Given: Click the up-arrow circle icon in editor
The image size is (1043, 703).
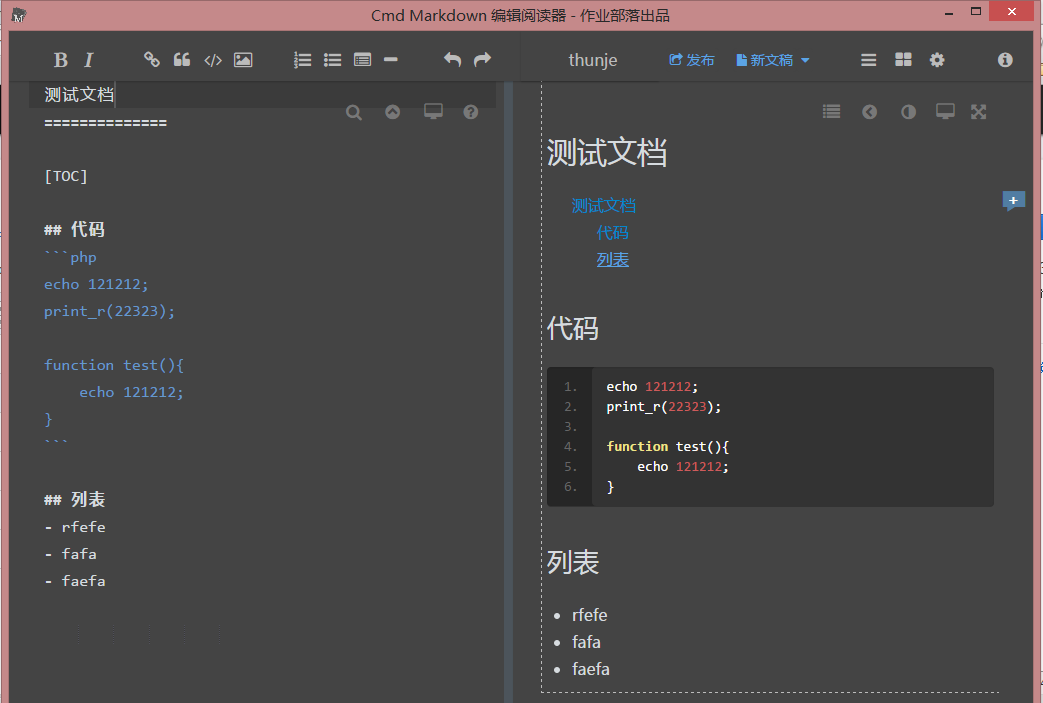Looking at the screenshot, I should [392, 112].
